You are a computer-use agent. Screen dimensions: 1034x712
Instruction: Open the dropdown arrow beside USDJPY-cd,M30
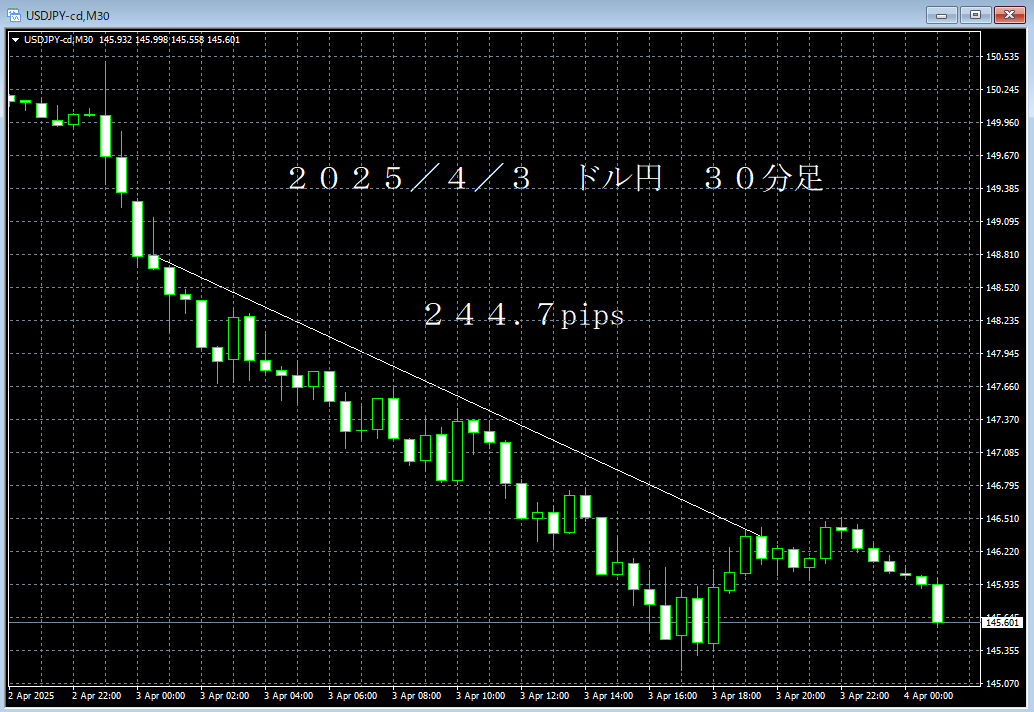click(x=17, y=38)
